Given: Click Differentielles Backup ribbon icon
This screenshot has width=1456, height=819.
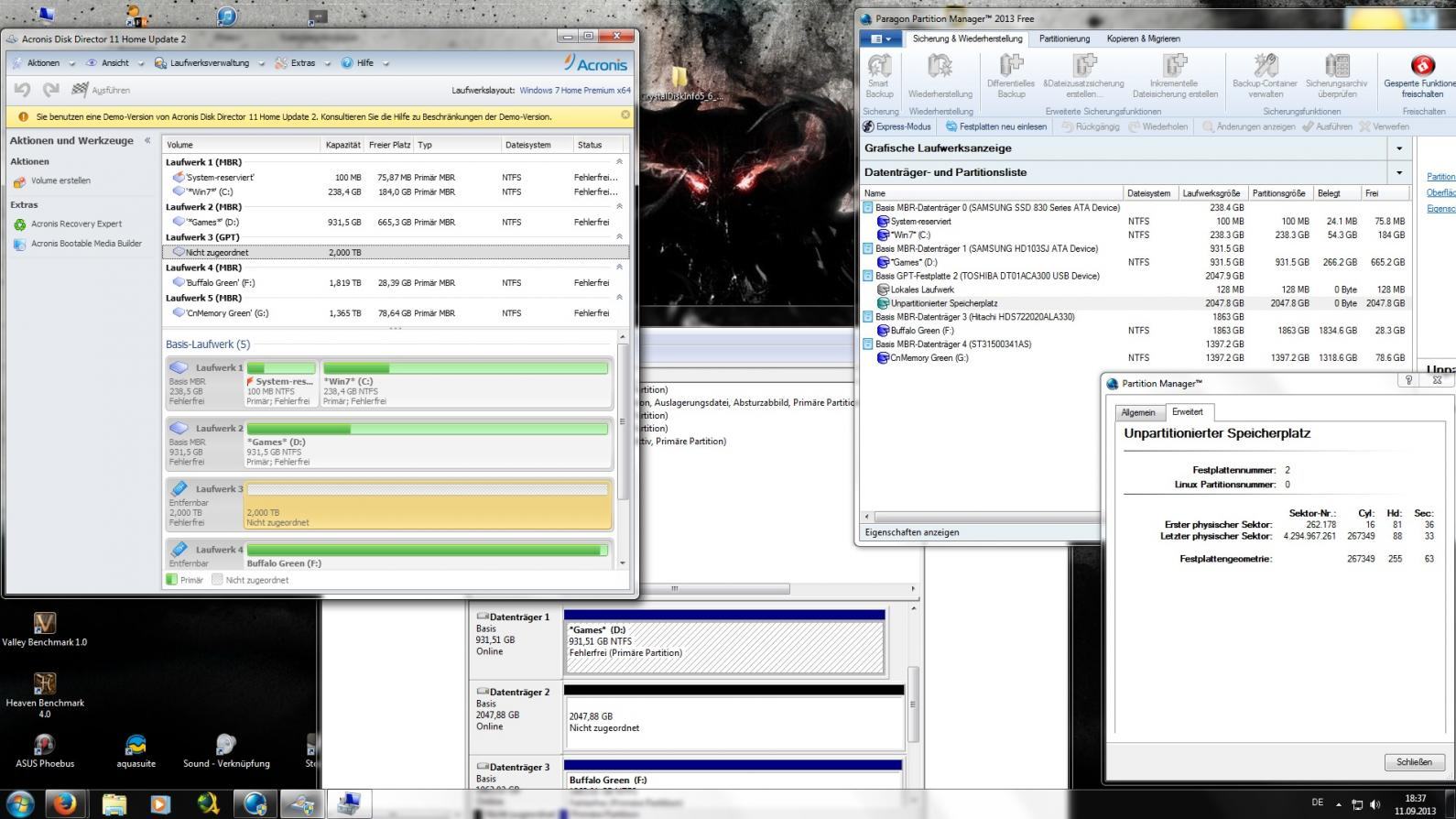Looking at the screenshot, I should [1011, 76].
